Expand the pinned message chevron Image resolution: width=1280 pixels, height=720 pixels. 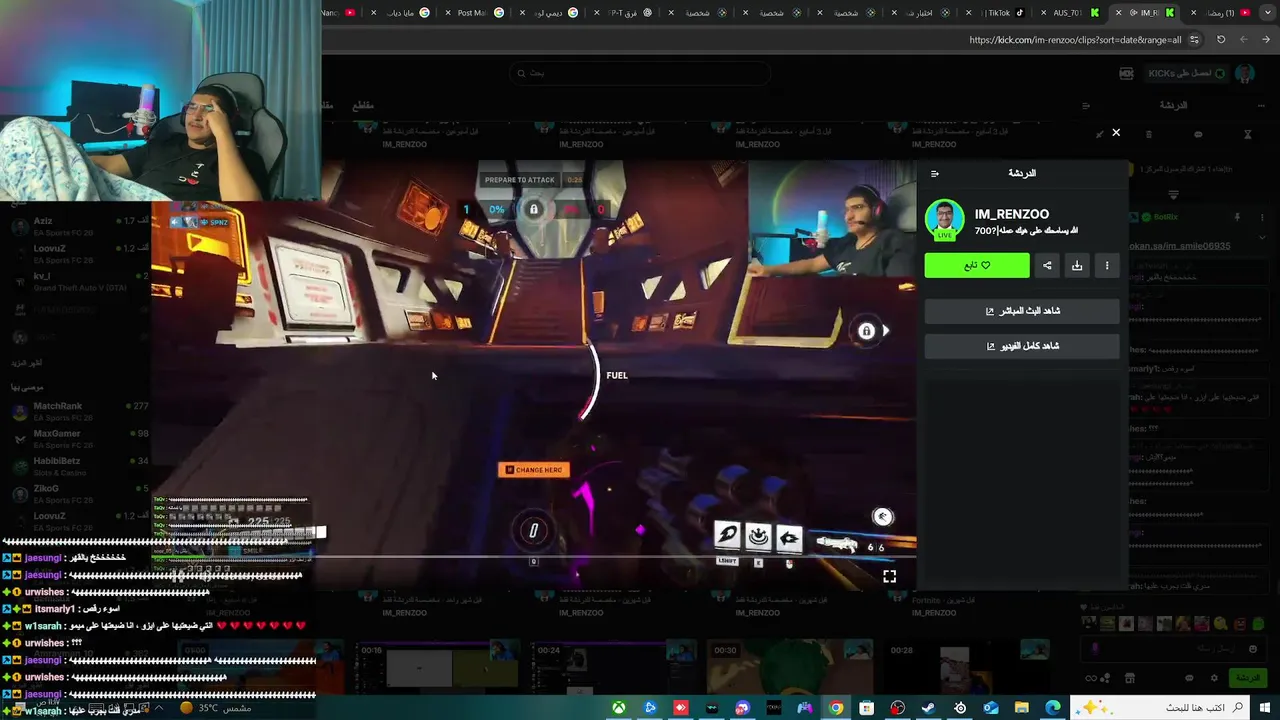pyautogui.click(x=1262, y=237)
